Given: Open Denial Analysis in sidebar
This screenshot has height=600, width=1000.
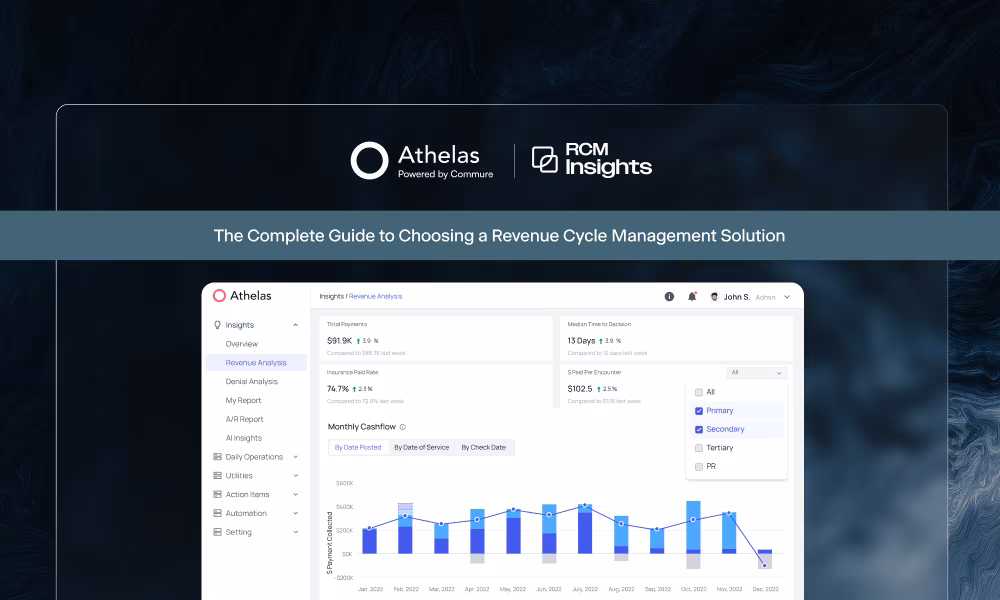Looking at the screenshot, I should tap(251, 382).
